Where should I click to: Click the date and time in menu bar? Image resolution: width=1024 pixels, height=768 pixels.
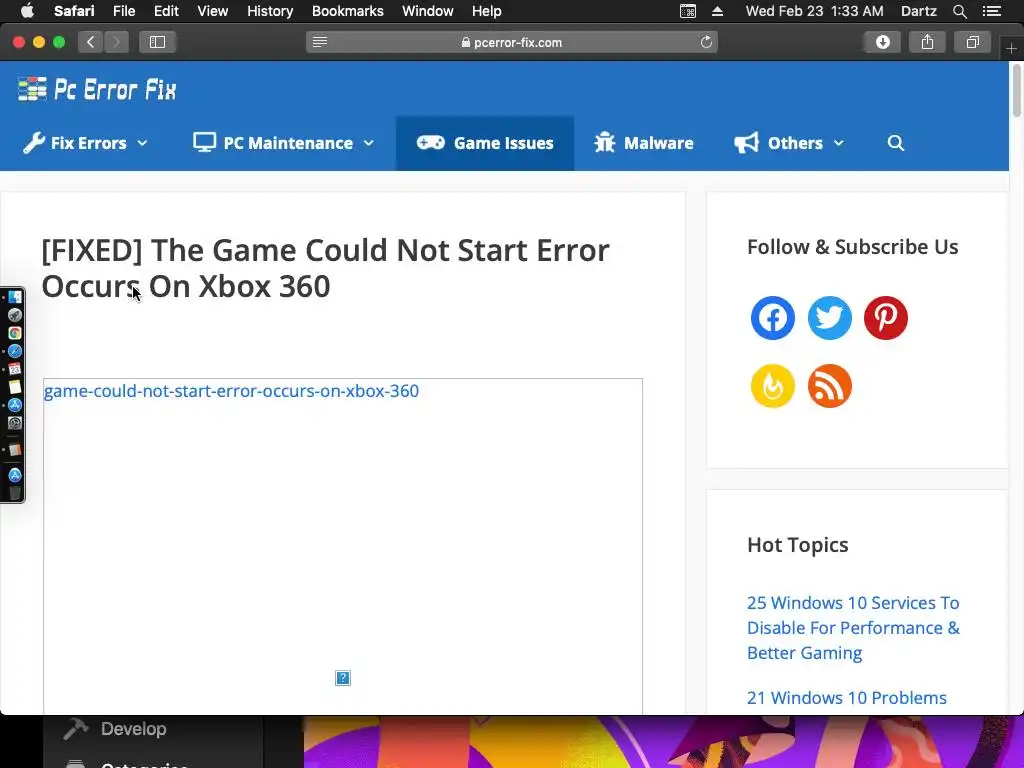point(814,11)
